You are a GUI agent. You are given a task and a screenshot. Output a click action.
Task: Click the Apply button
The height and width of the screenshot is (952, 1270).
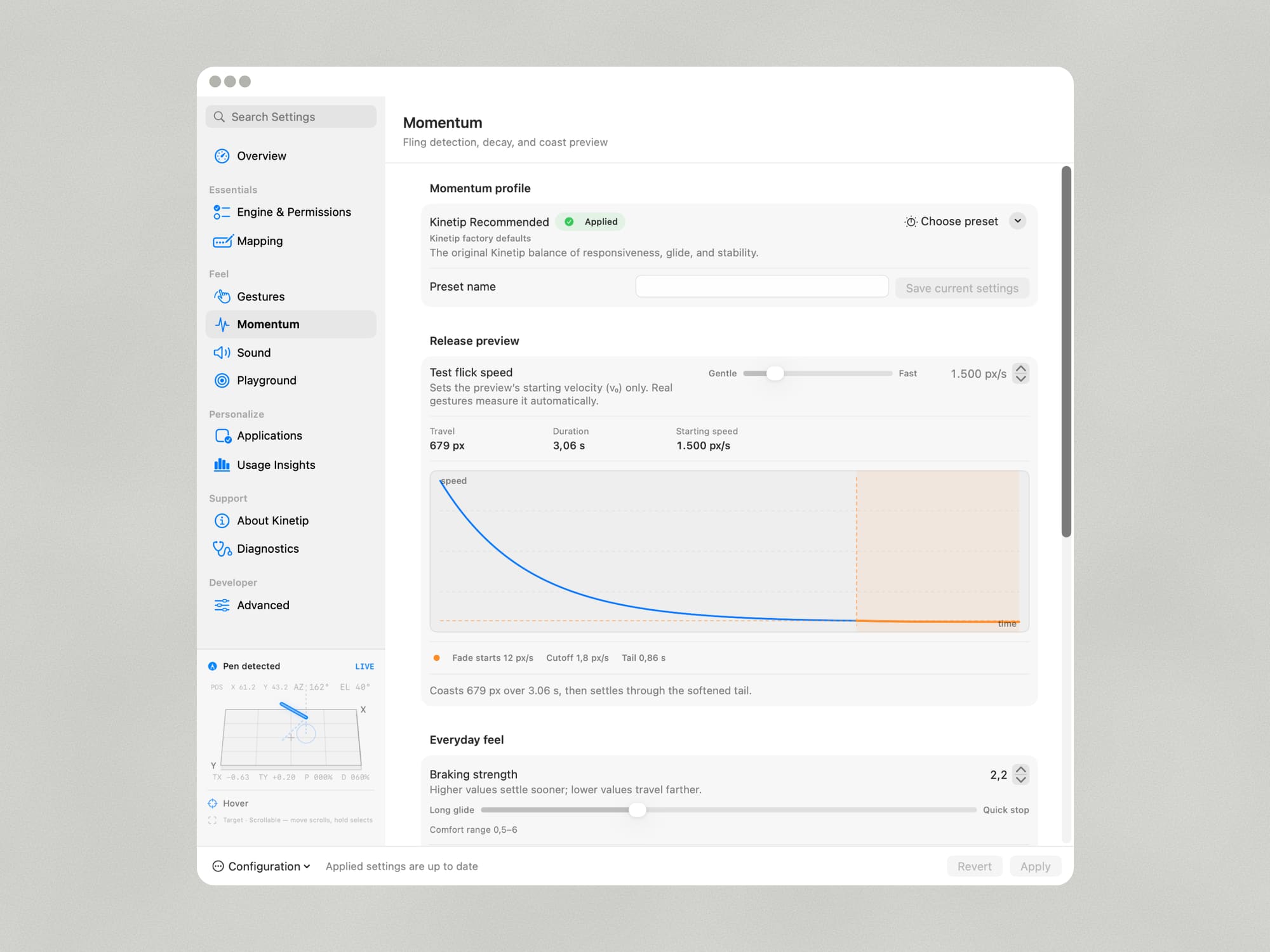pos(1035,866)
